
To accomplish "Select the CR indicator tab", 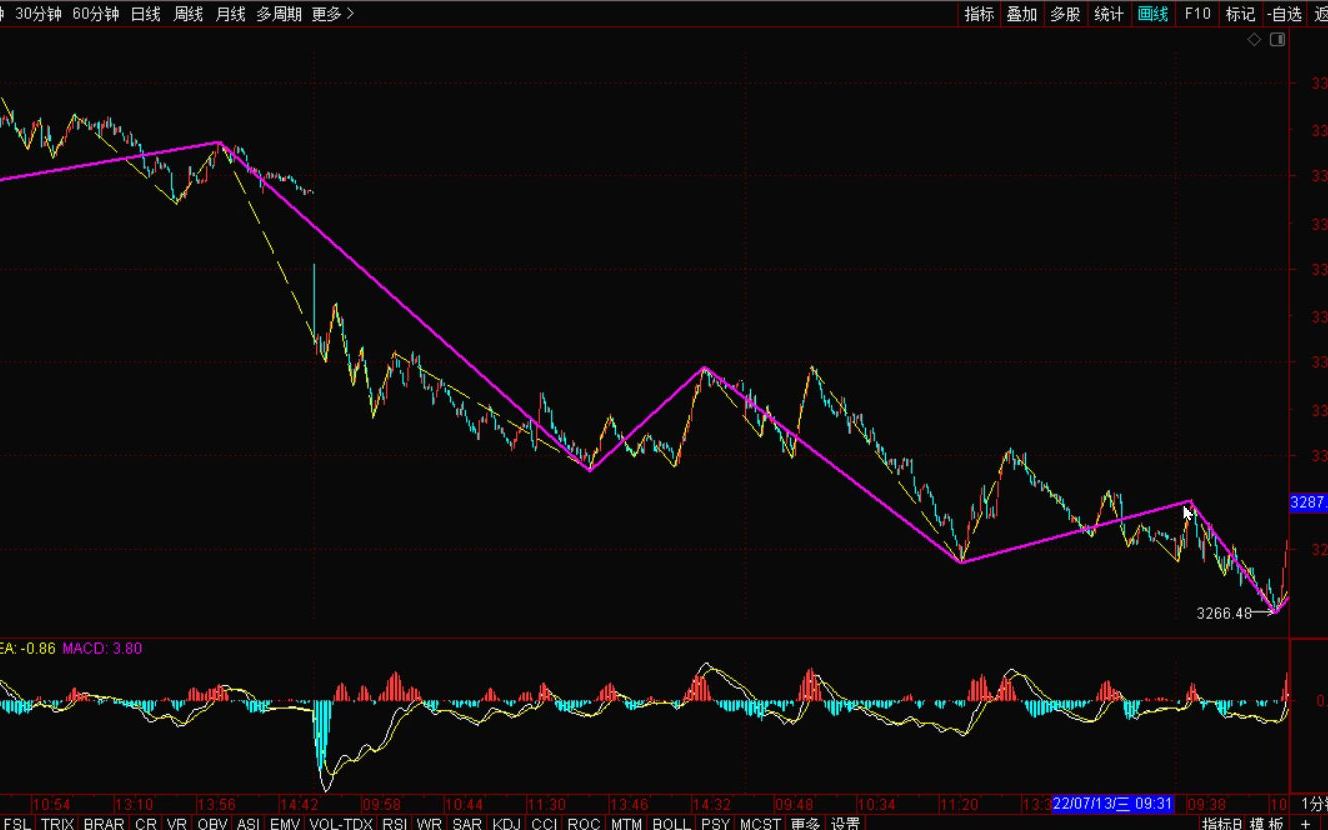I will pyautogui.click(x=146, y=823).
